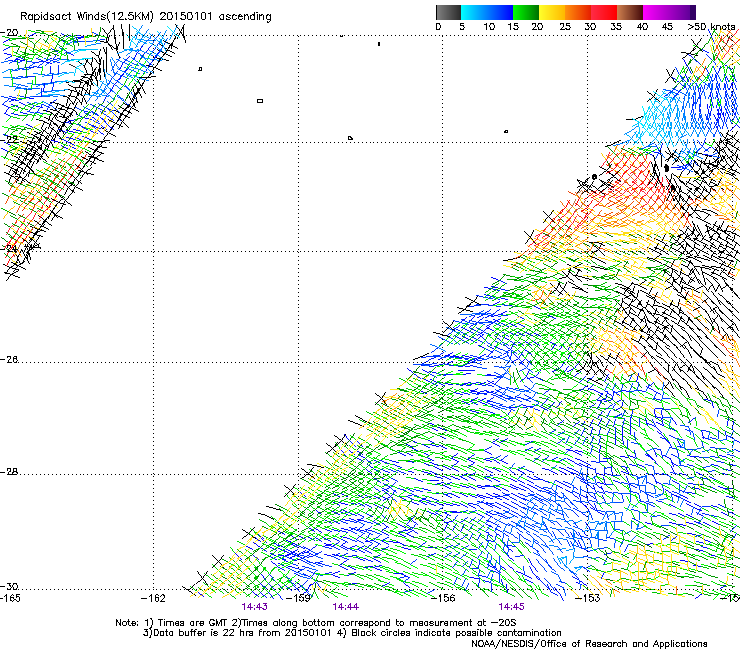Click the green 15-20 knots legend segment
740x650 pixels.
click(x=526, y=12)
